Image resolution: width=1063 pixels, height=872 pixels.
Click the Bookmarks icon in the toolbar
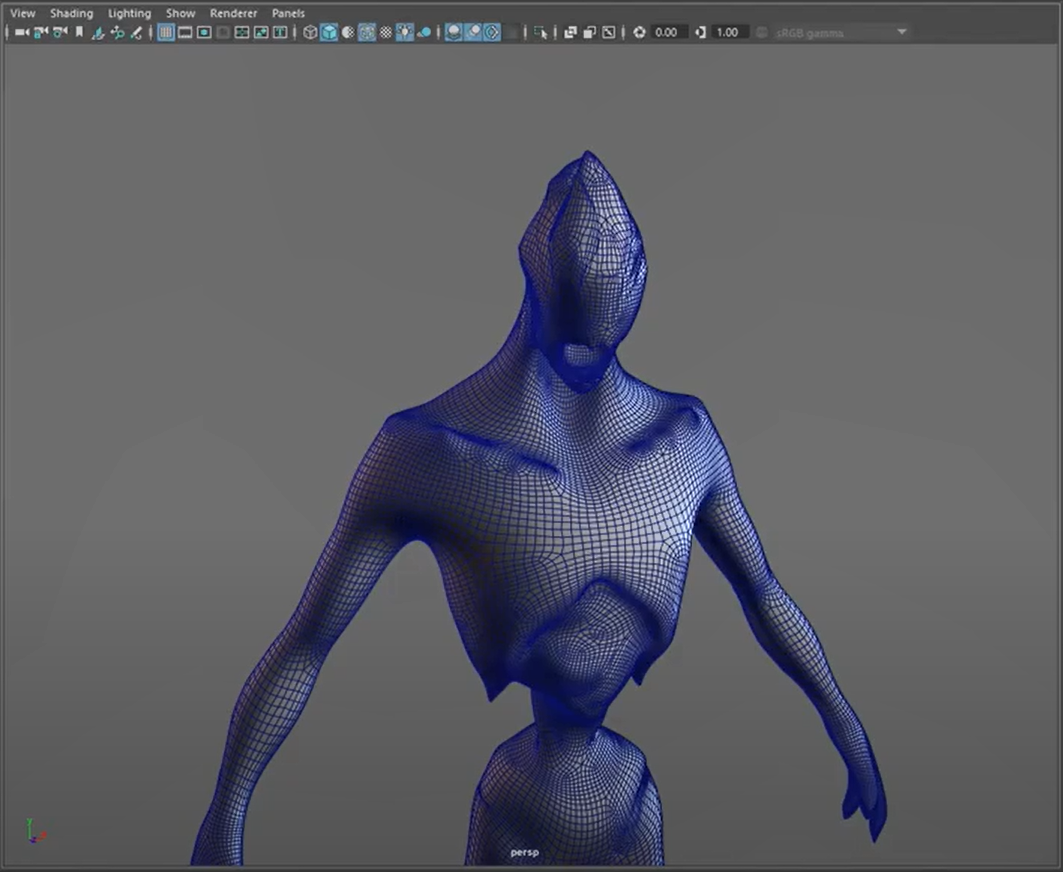tap(79, 32)
